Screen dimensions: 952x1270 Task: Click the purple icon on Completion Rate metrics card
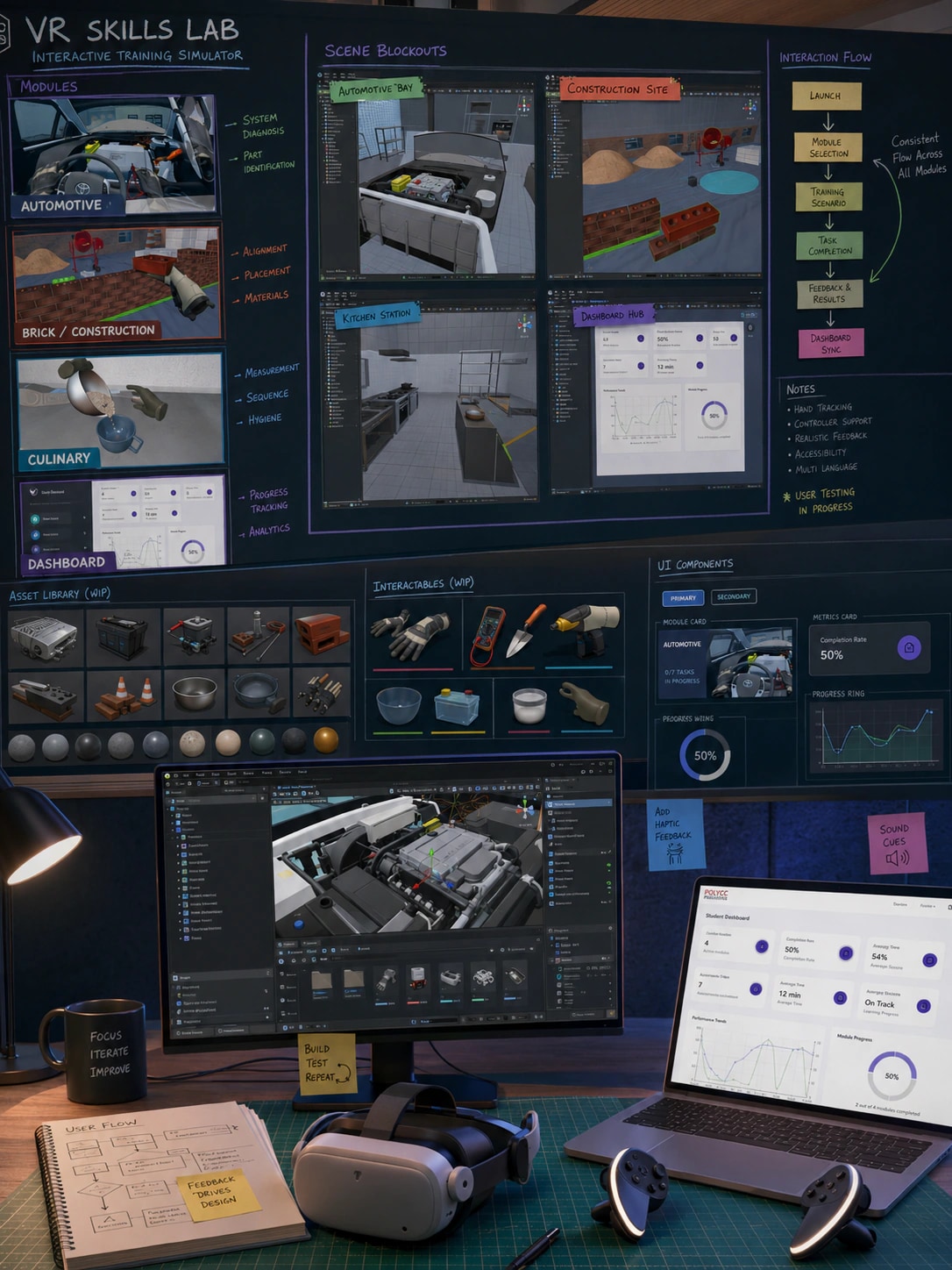(909, 648)
